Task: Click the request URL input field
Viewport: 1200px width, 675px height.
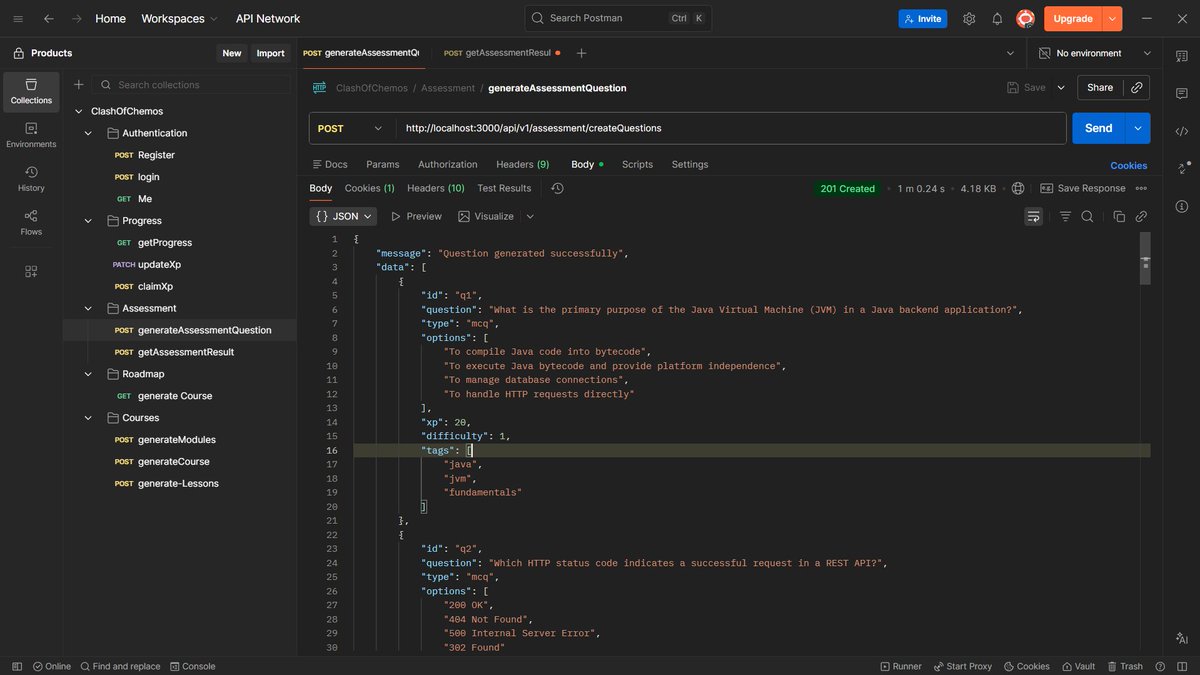Action: (730, 128)
